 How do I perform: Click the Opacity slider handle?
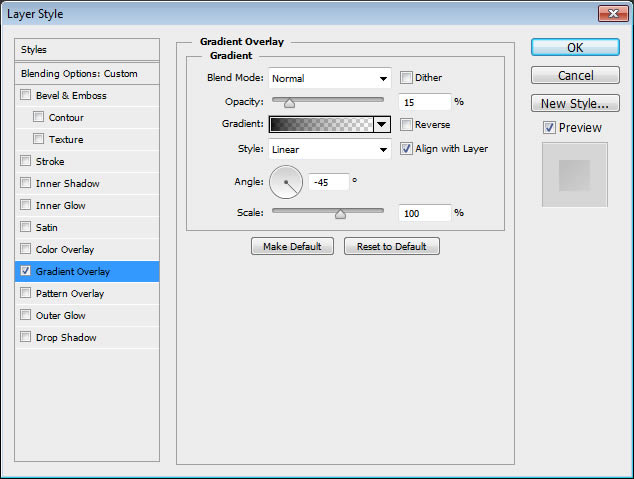289,103
